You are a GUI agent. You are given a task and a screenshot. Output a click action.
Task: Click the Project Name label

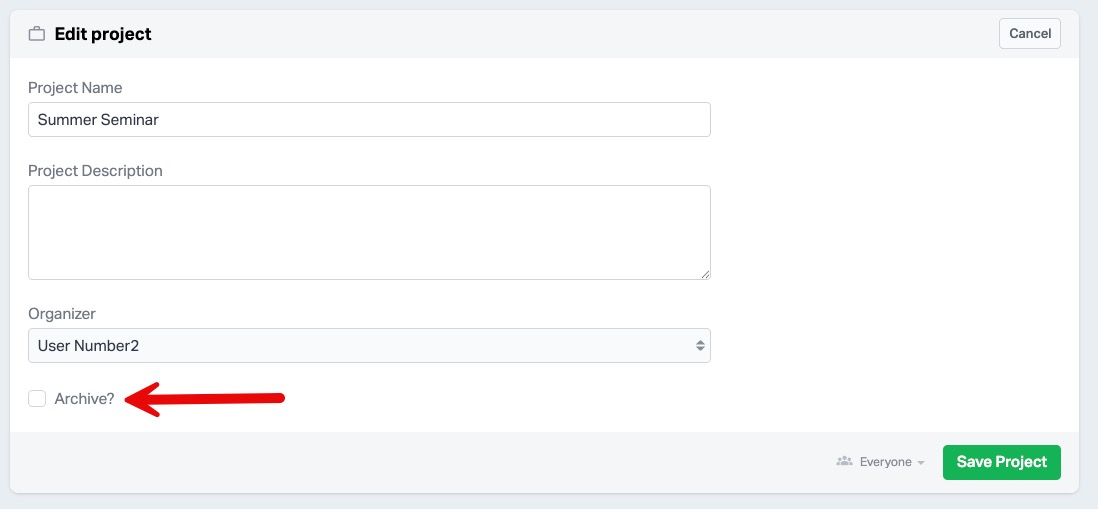pos(75,88)
